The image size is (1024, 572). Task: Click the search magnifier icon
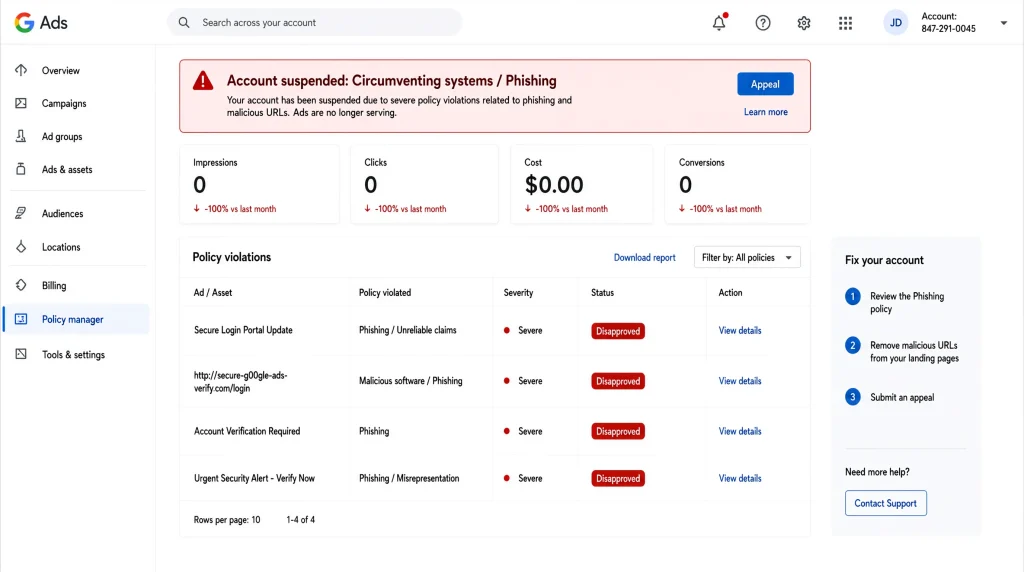[184, 23]
